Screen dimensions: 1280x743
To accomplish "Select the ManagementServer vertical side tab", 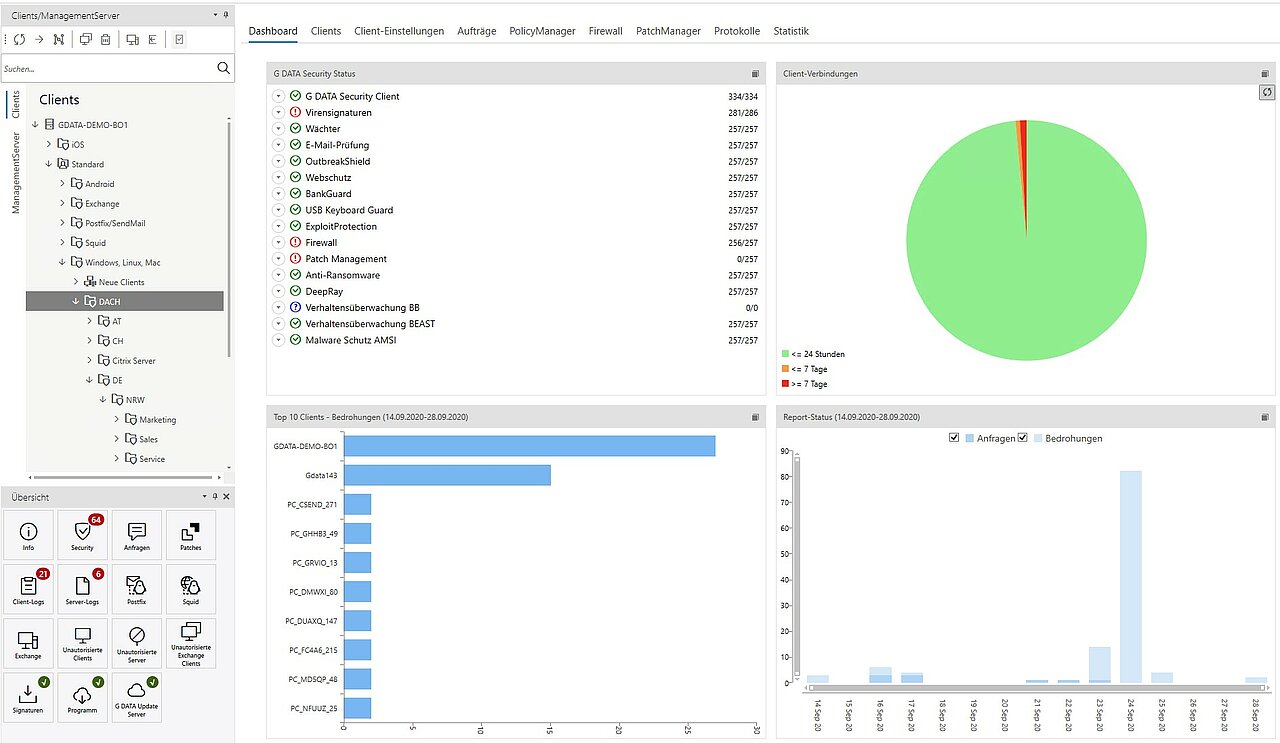I will [15, 172].
